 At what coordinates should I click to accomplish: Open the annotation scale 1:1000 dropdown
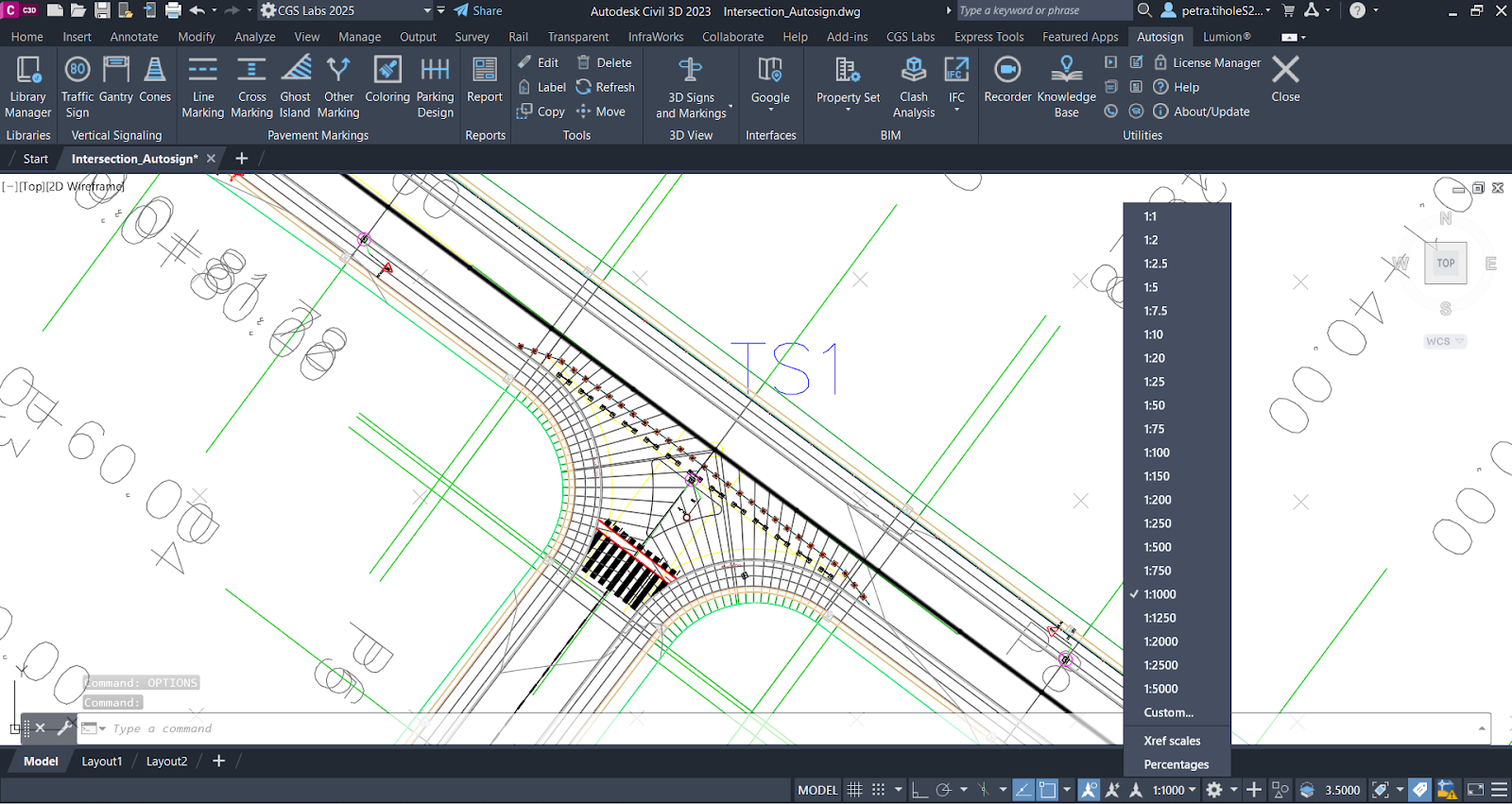(1174, 790)
